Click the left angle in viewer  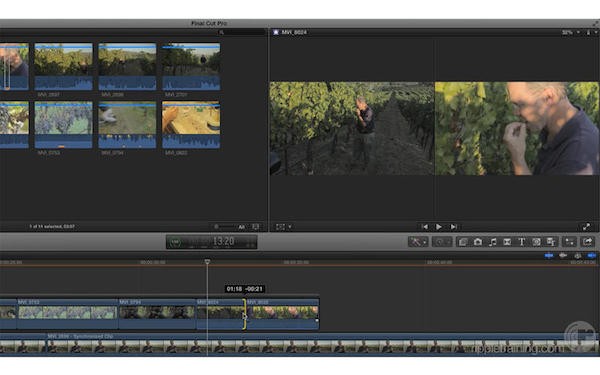(x=352, y=129)
